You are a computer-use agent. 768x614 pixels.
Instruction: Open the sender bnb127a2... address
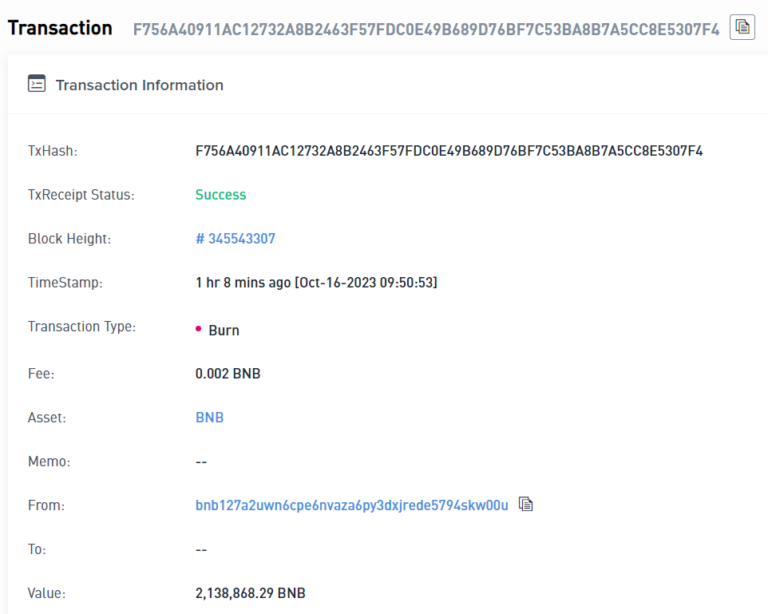click(x=351, y=505)
